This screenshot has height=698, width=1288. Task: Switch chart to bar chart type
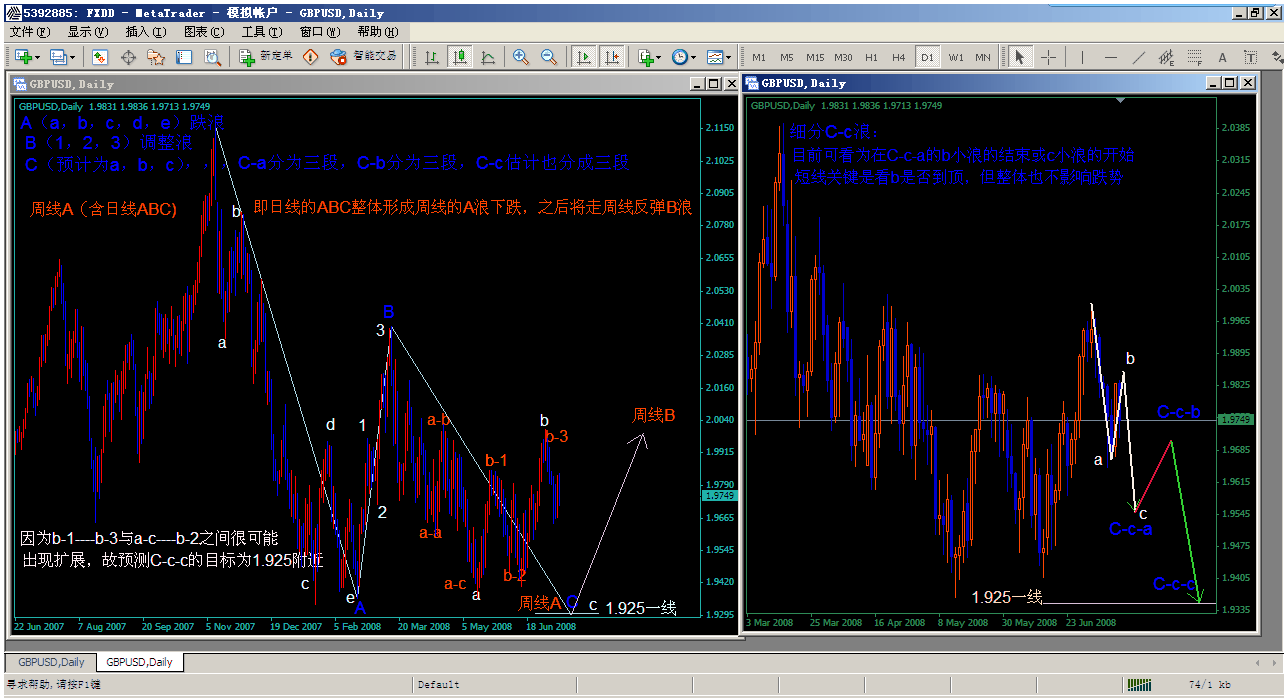431,57
